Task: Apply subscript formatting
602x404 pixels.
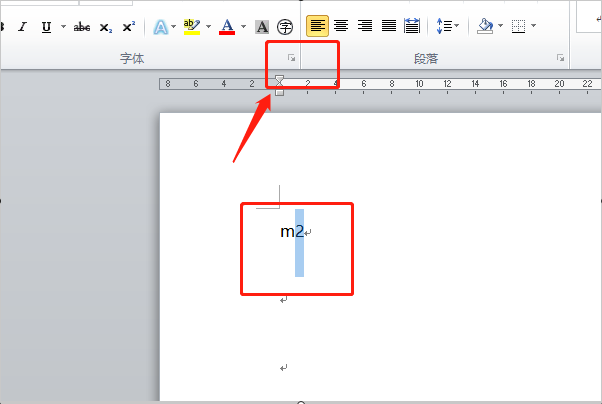Action: [x=106, y=28]
